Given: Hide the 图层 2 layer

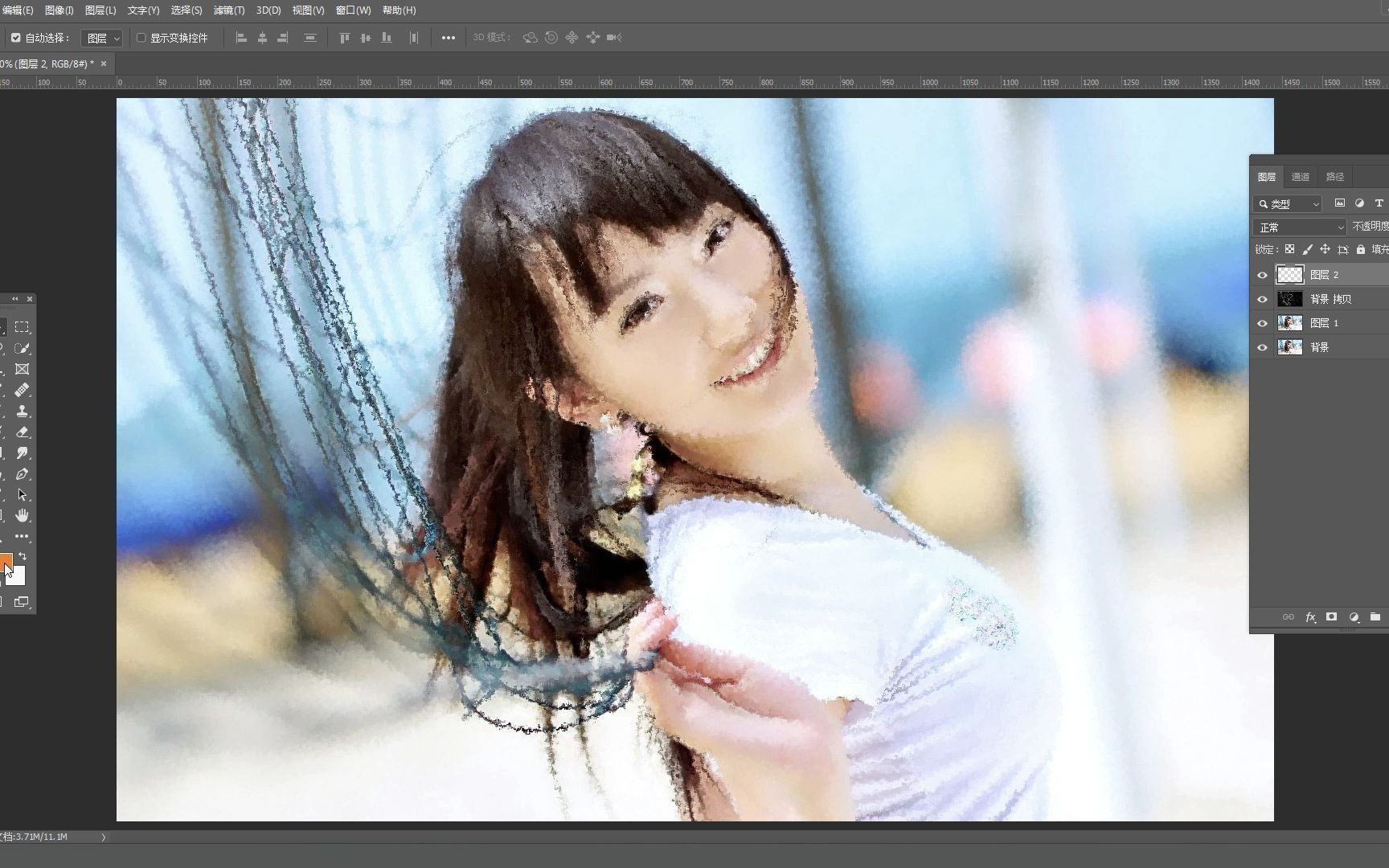Looking at the screenshot, I should (x=1262, y=275).
